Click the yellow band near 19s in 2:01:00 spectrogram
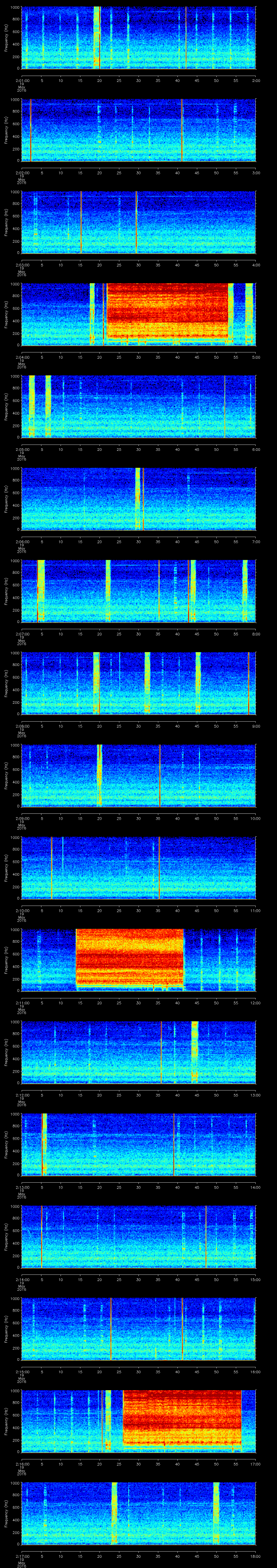The image size is (277, 1568). tap(97, 37)
